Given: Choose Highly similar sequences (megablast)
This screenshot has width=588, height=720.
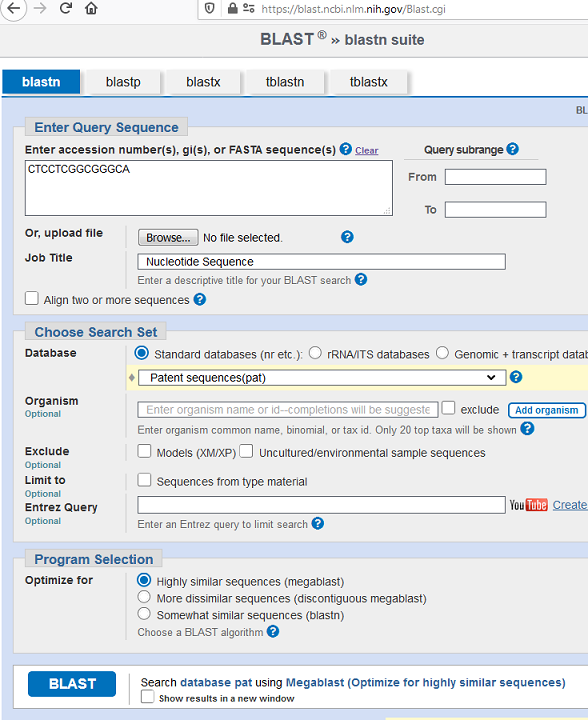Looking at the screenshot, I should (x=144, y=580).
